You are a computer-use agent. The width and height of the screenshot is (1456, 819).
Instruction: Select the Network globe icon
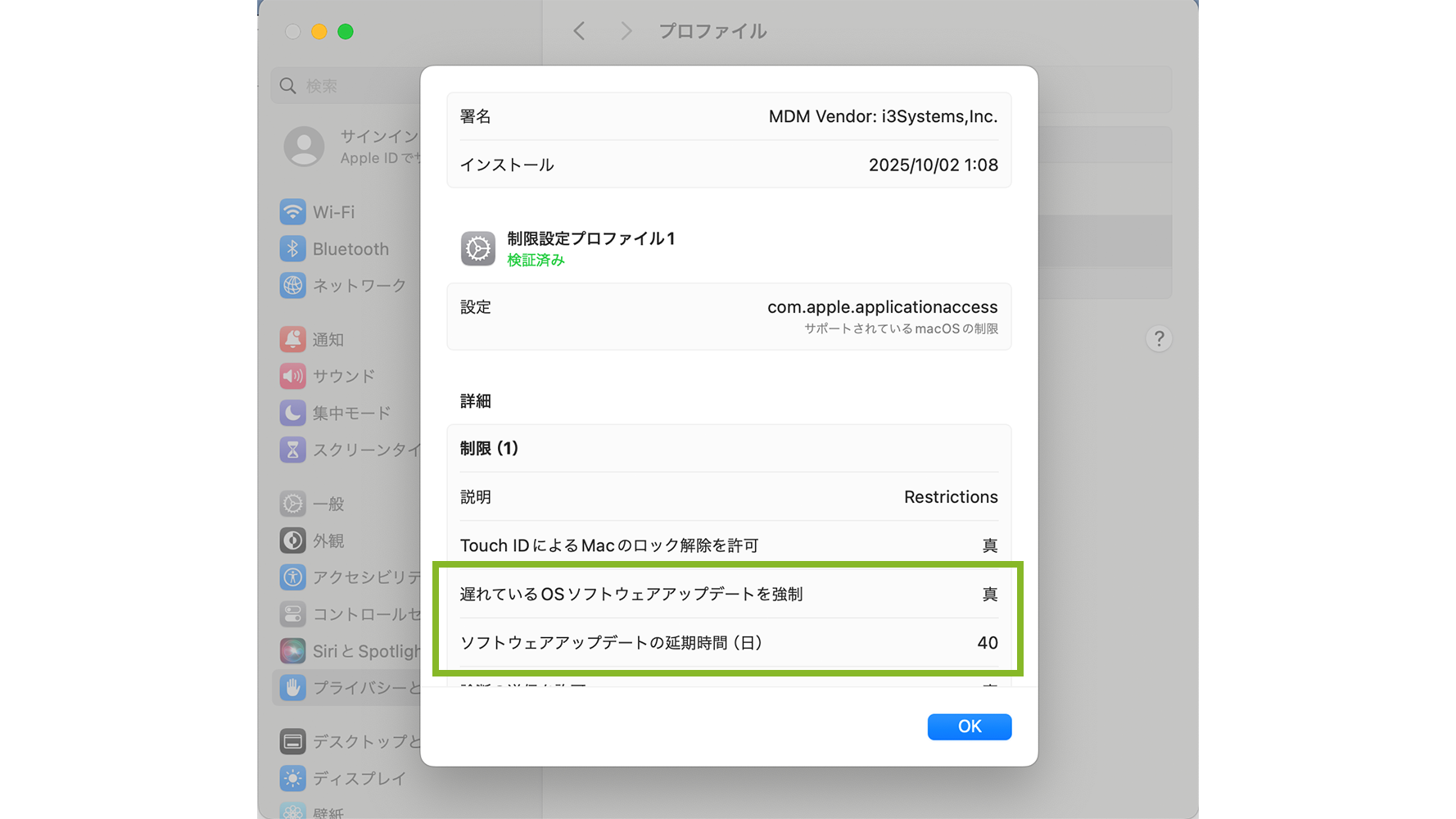pos(292,286)
